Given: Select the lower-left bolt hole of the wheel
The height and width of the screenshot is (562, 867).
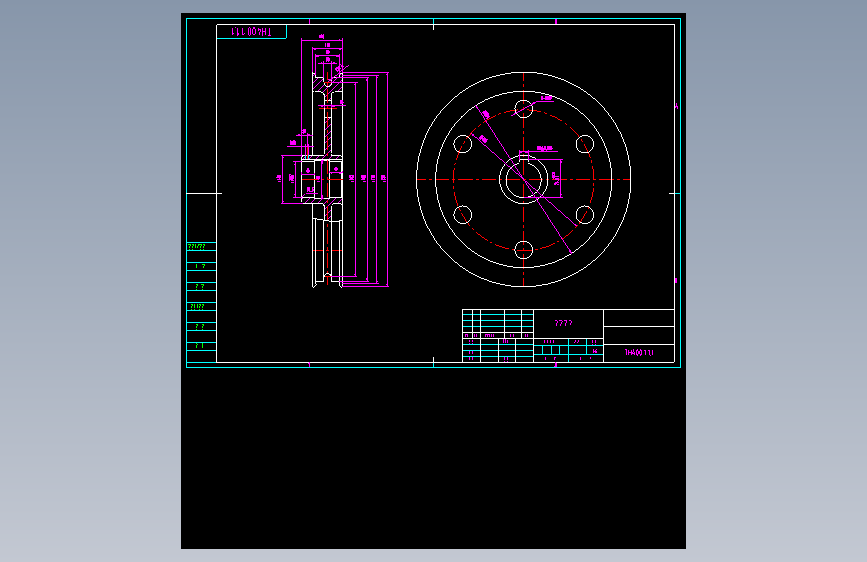Looking at the screenshot, I should [463, 215].
